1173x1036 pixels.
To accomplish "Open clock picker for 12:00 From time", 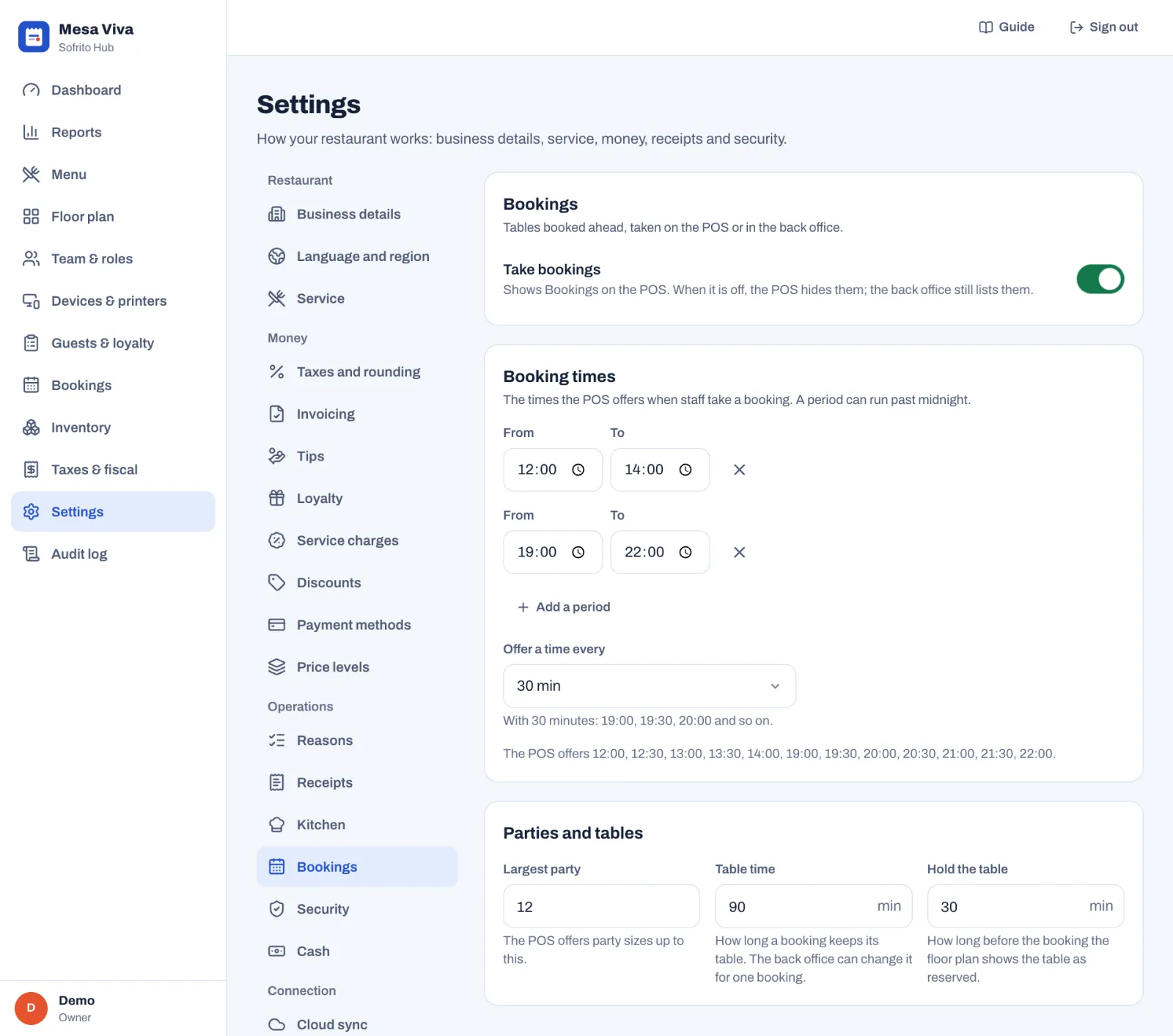I will coord(578,470).
